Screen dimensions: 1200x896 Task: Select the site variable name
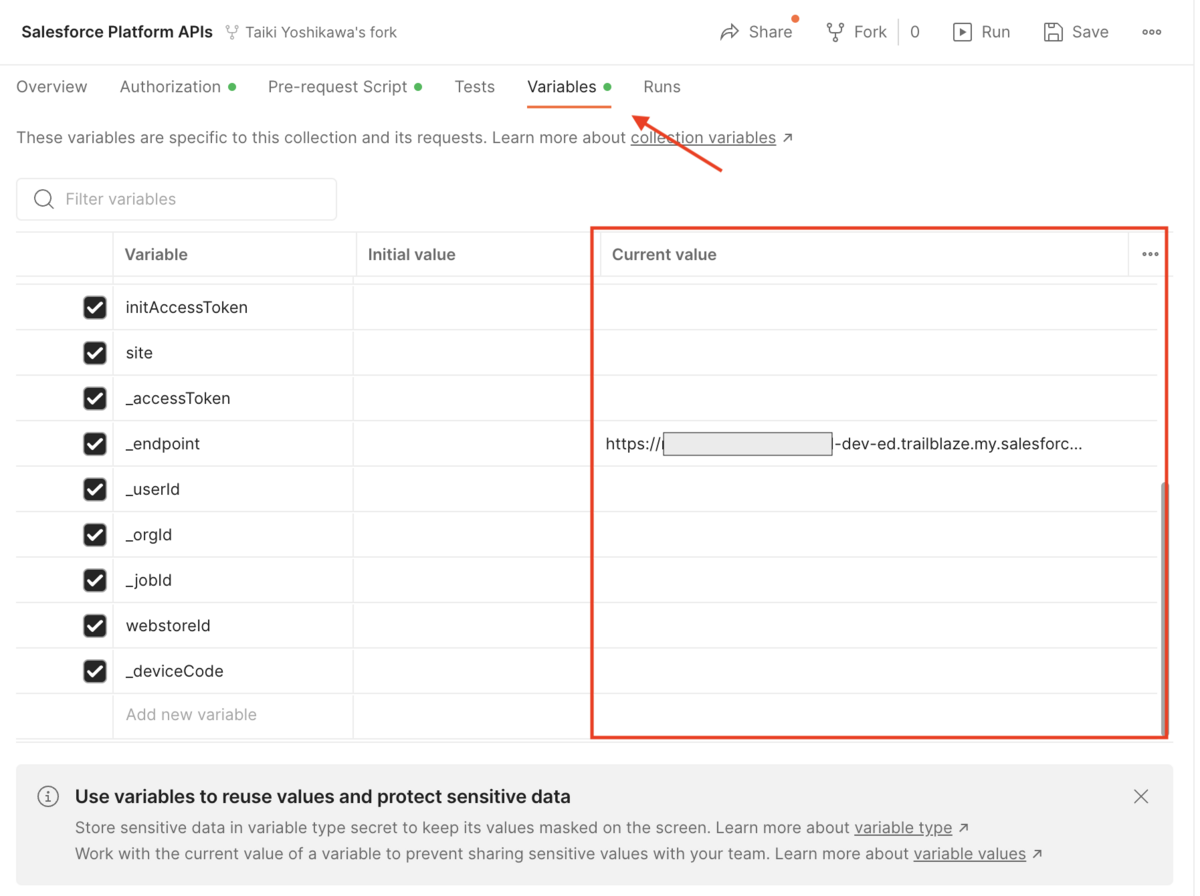pos(139,353)
